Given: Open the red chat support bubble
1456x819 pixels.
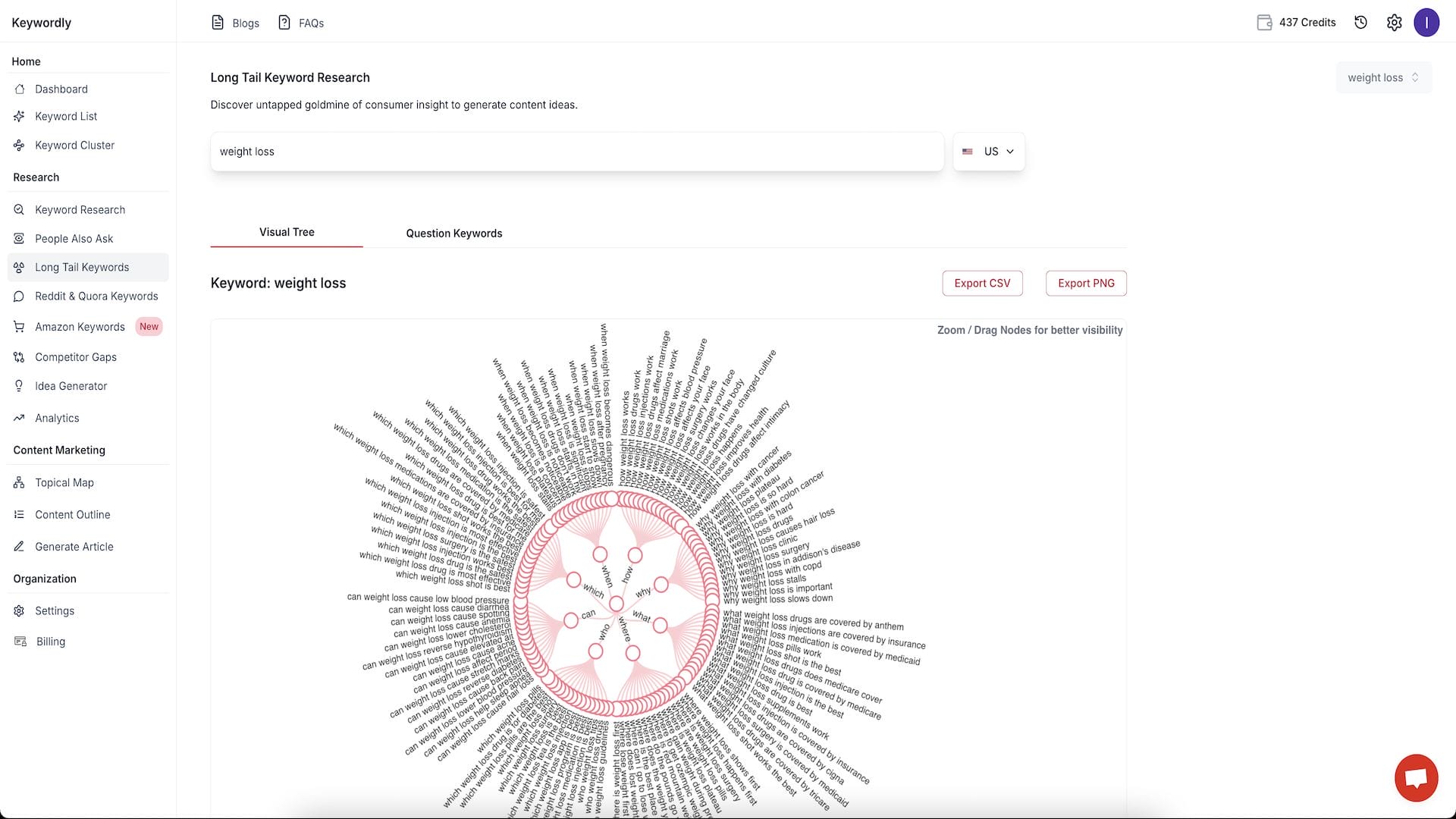Looking at the screenshot, I should (x=1416, y=778).
